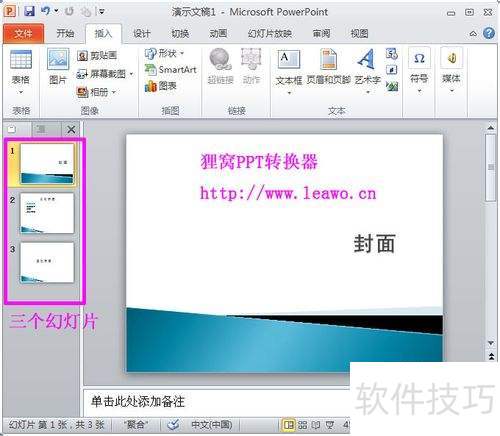Insert a SmartArt graphic

coord(171,70)
